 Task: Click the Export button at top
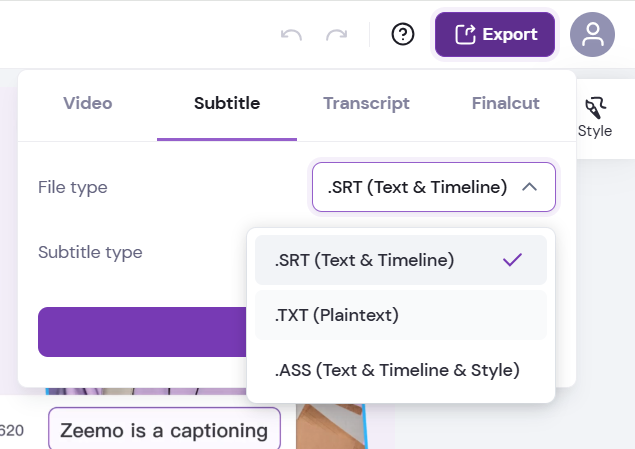[x=495, y=35]
